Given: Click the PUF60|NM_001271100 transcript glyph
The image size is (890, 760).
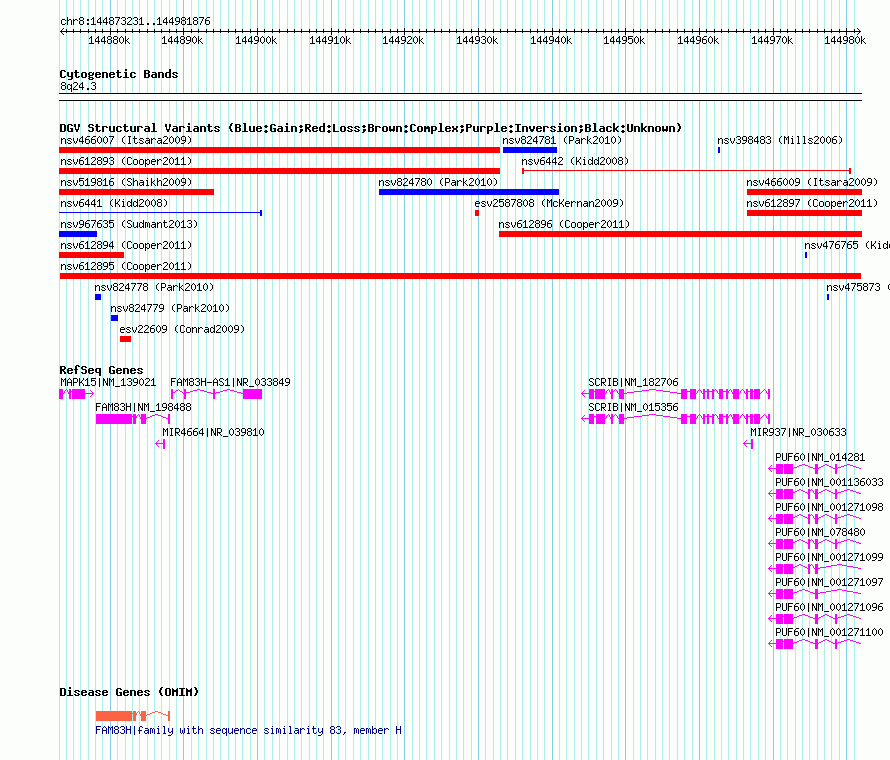Looking at the screenshot, I should coord(815,644).
